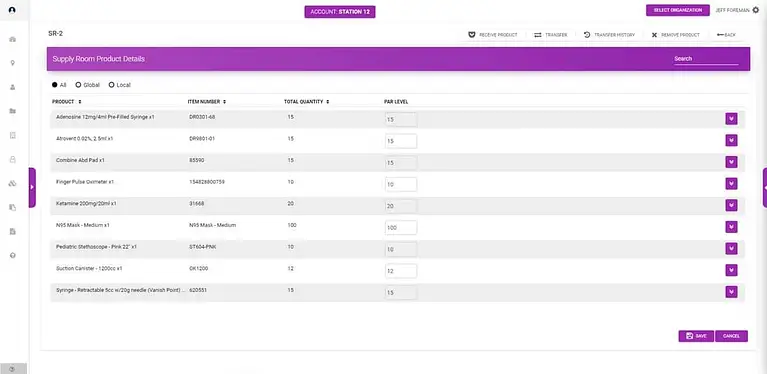Open settings gear next to Jeff Foreman

(x=755, y=10)
